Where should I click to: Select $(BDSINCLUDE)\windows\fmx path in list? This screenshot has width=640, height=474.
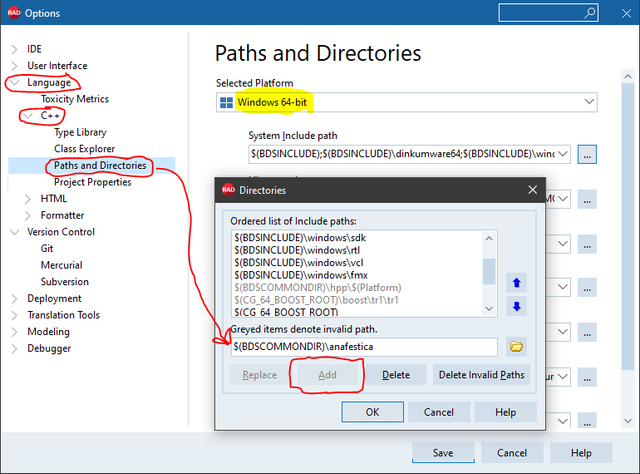pyautogui.click(x=301, y=275)
